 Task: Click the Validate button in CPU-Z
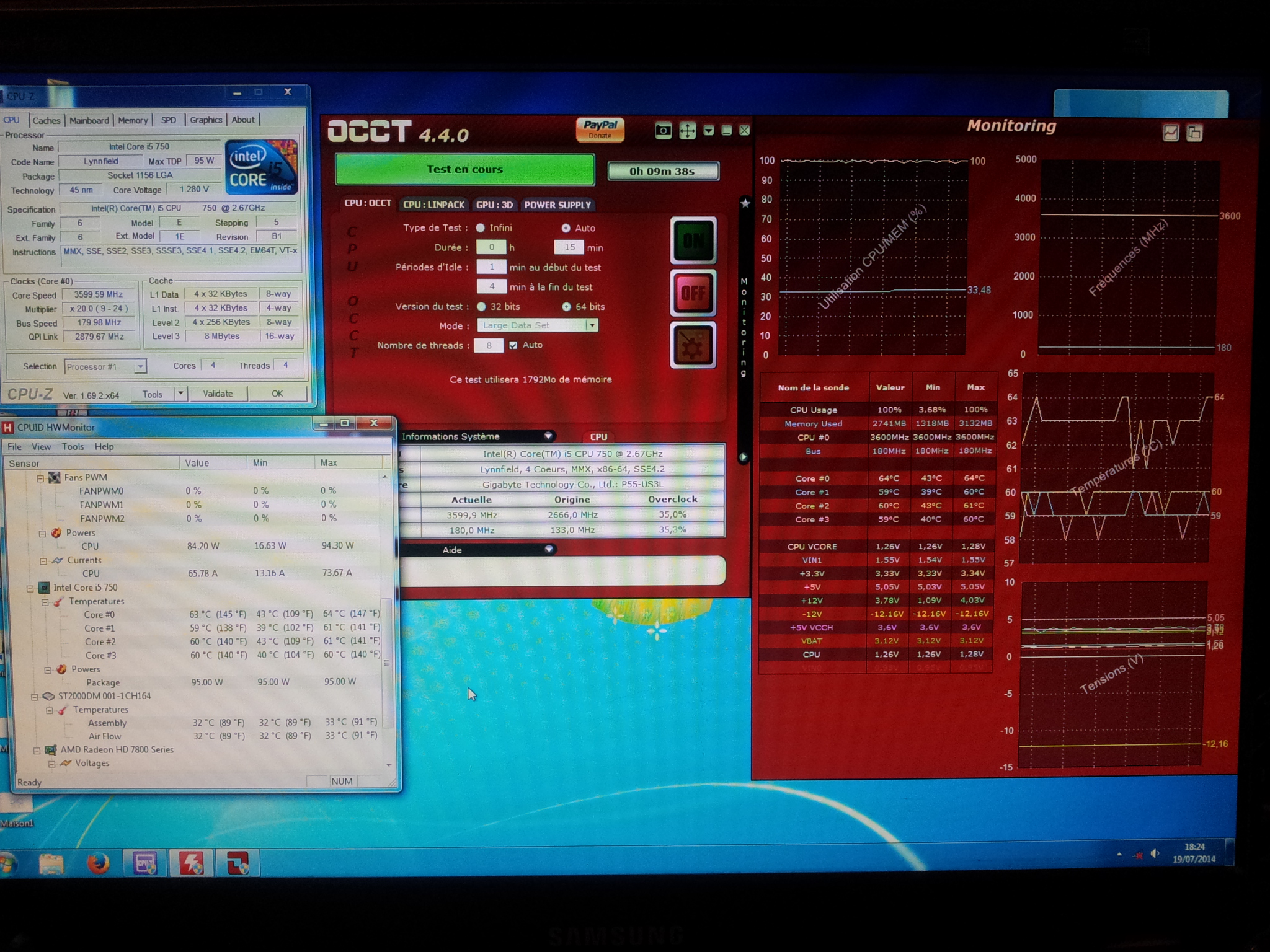[x=218, y=394]
